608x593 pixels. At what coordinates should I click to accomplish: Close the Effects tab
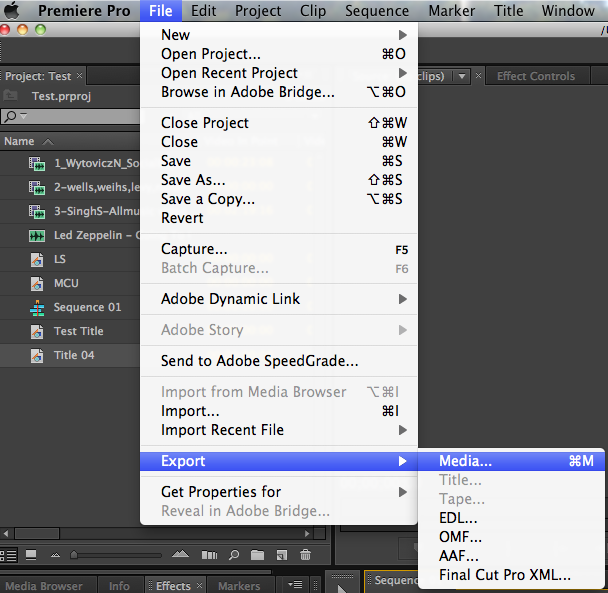(x=199, y=585)
